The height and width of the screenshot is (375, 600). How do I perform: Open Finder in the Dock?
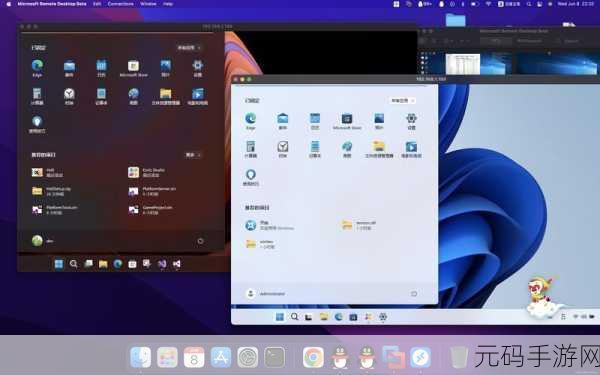pyautogui.click(x=141, y=357)
